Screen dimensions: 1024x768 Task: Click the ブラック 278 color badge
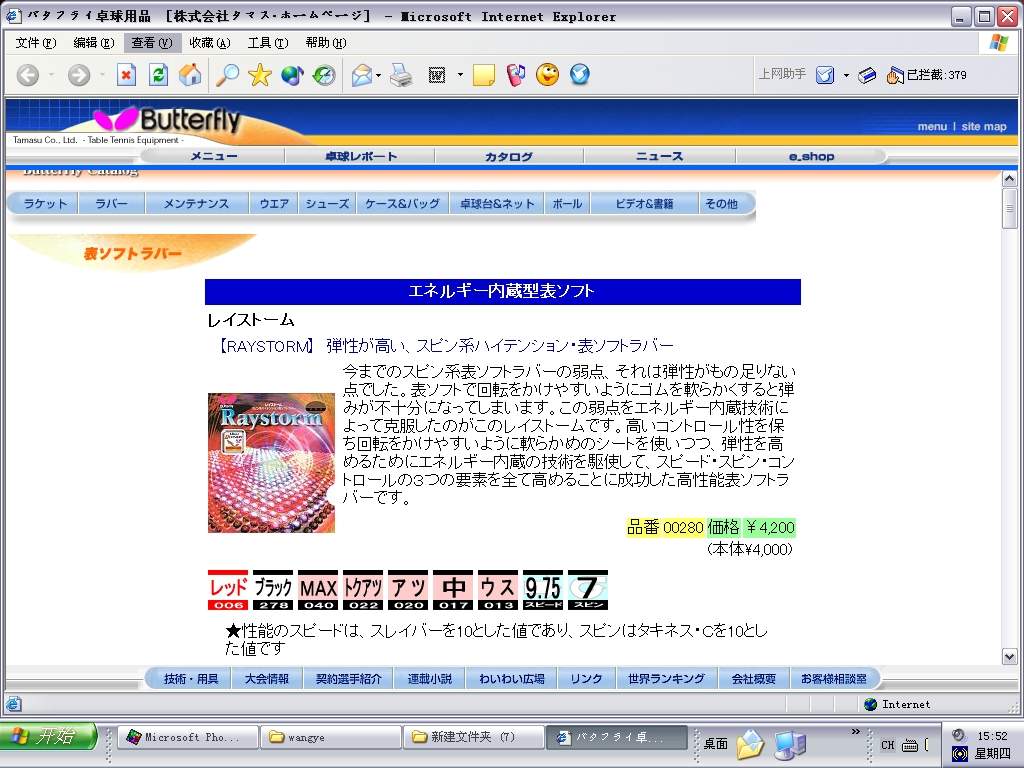click(x=273, y=590)
